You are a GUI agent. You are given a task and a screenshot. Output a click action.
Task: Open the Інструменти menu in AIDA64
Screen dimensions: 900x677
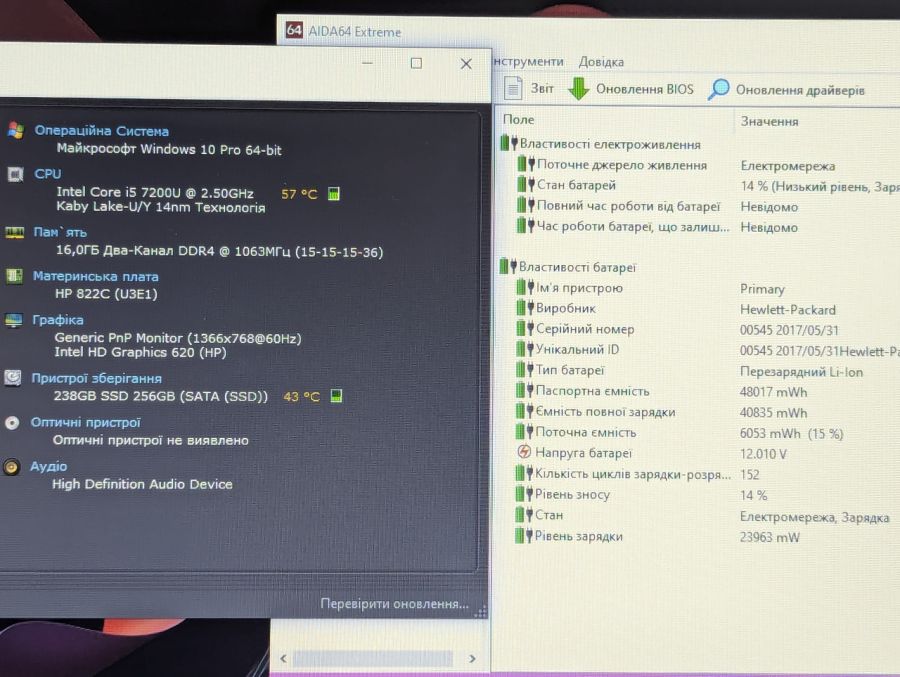pyautogui.click(x=528, y=61)
